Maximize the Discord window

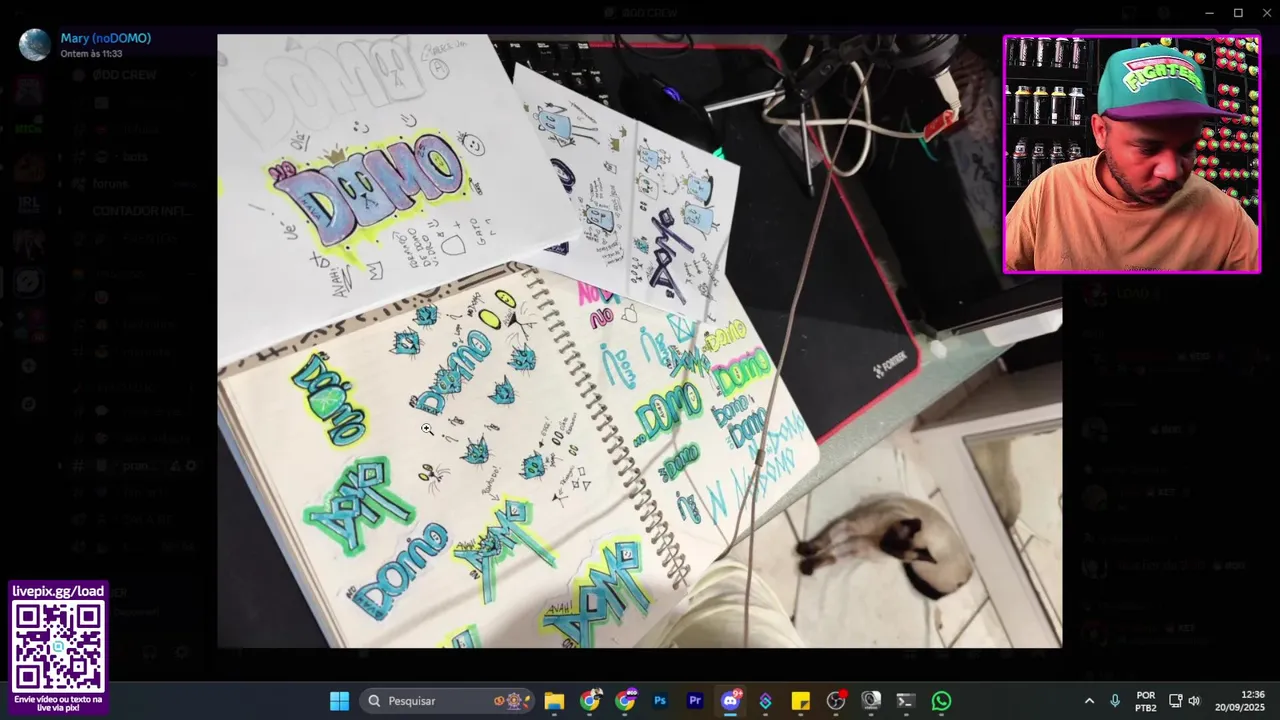click(1238, 13)
